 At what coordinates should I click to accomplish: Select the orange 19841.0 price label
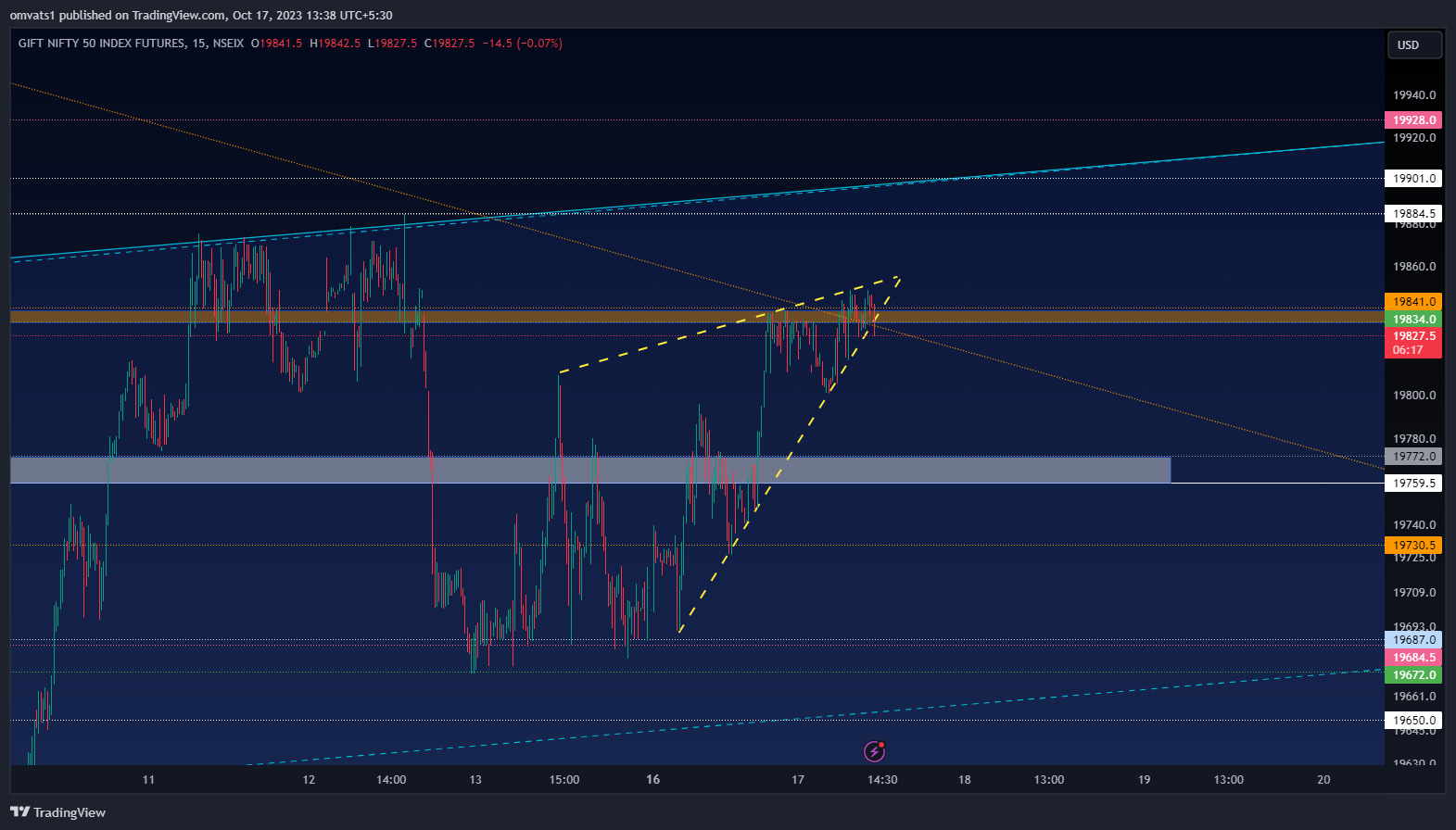1413,302
